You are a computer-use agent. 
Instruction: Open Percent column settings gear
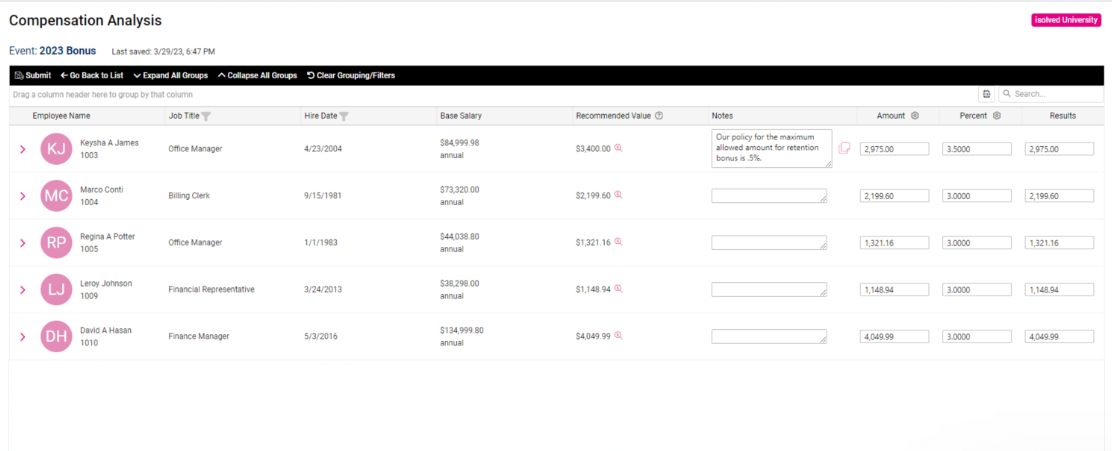(997, 116)
